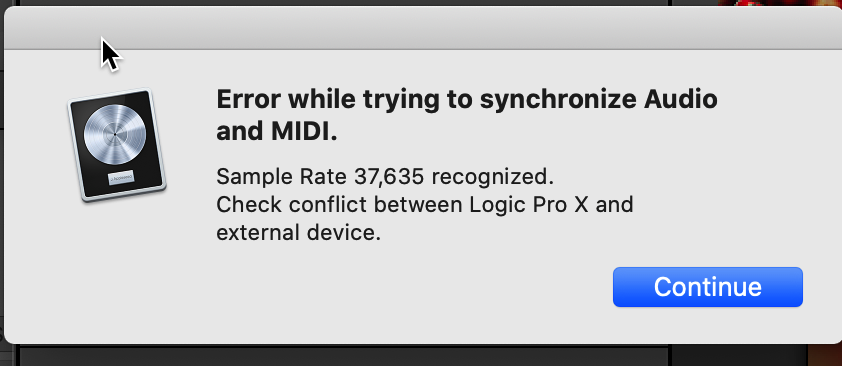Click empty dialog area below app icon

pyautogui.click(x=117, y=268)
